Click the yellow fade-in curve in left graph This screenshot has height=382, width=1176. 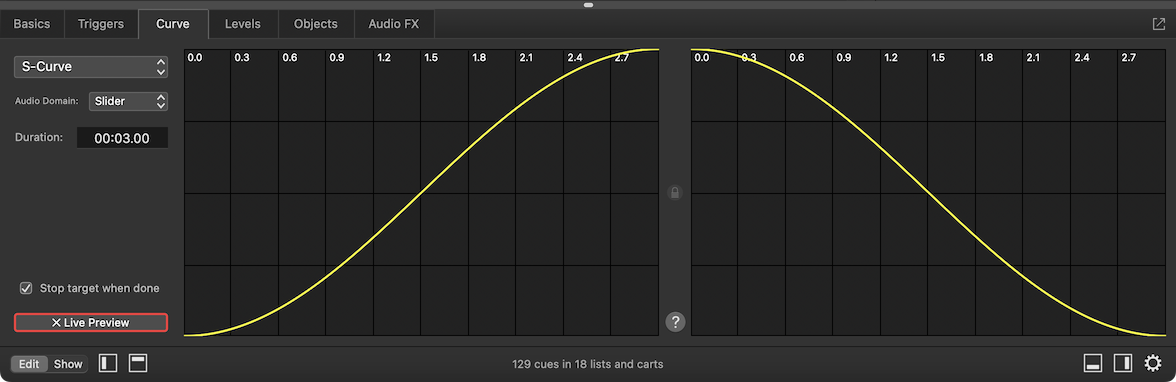point(422,193)
